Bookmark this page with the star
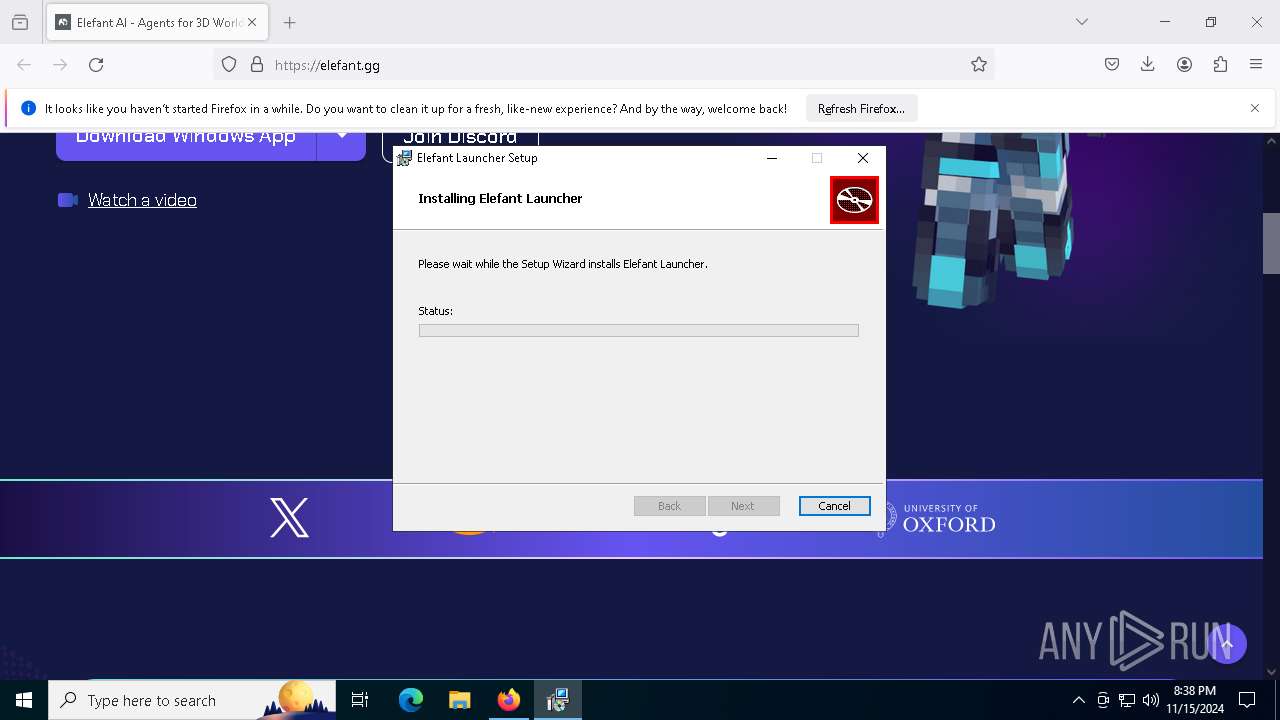Screen dimensions: 1280x720 tap(979, 65)
